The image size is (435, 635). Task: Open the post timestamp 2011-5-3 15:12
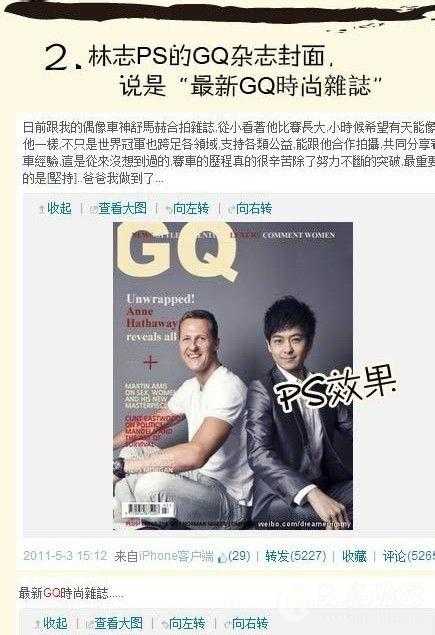[65, 556]
